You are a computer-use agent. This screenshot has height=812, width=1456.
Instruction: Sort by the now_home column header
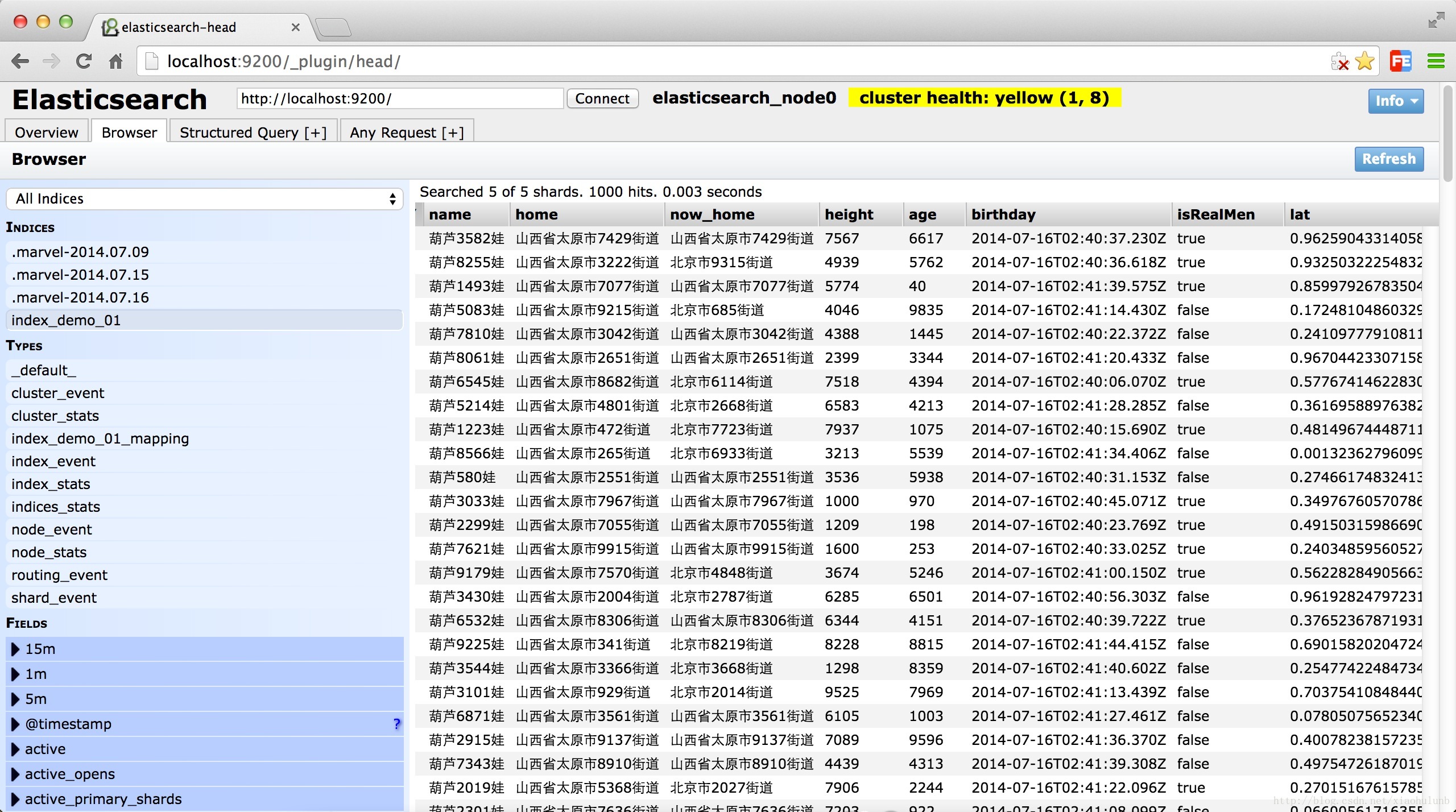click(x=742, y=214)
